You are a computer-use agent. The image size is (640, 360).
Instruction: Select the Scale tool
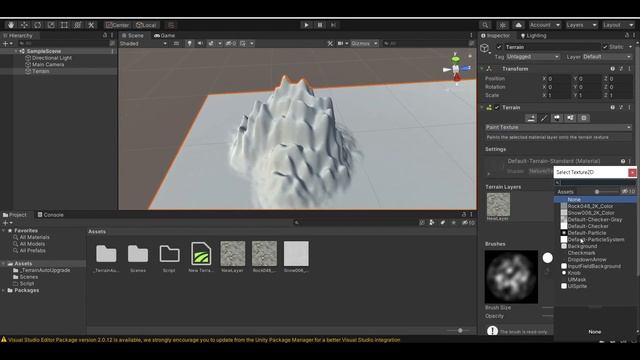coord(51,25)
